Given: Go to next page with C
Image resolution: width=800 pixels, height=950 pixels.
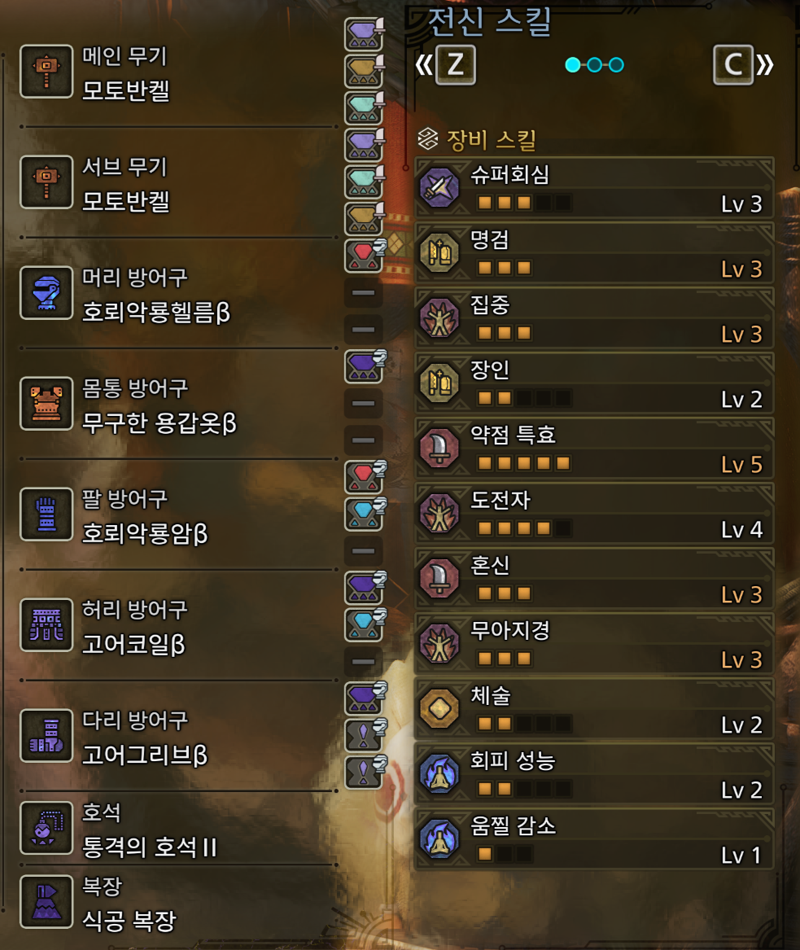Looking at the screenshot, I should coord(733,64).
